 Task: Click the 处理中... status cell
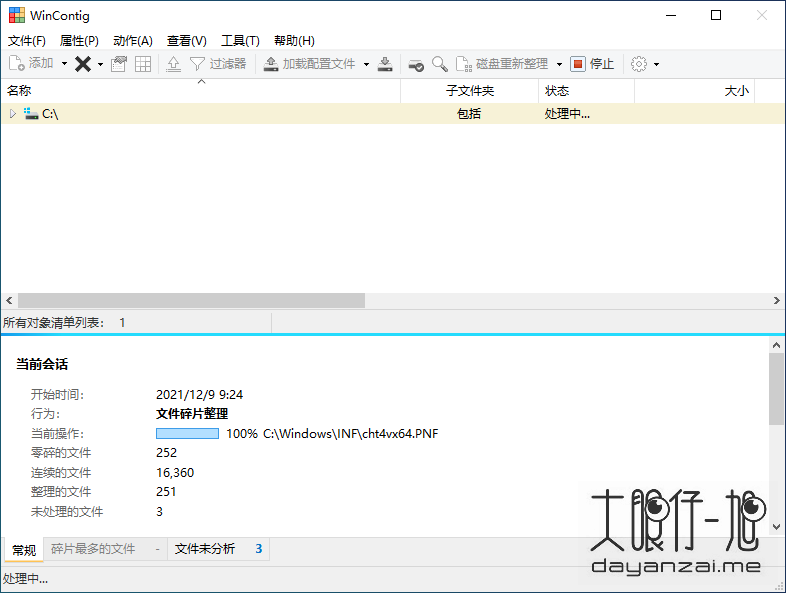coord(567,114)
